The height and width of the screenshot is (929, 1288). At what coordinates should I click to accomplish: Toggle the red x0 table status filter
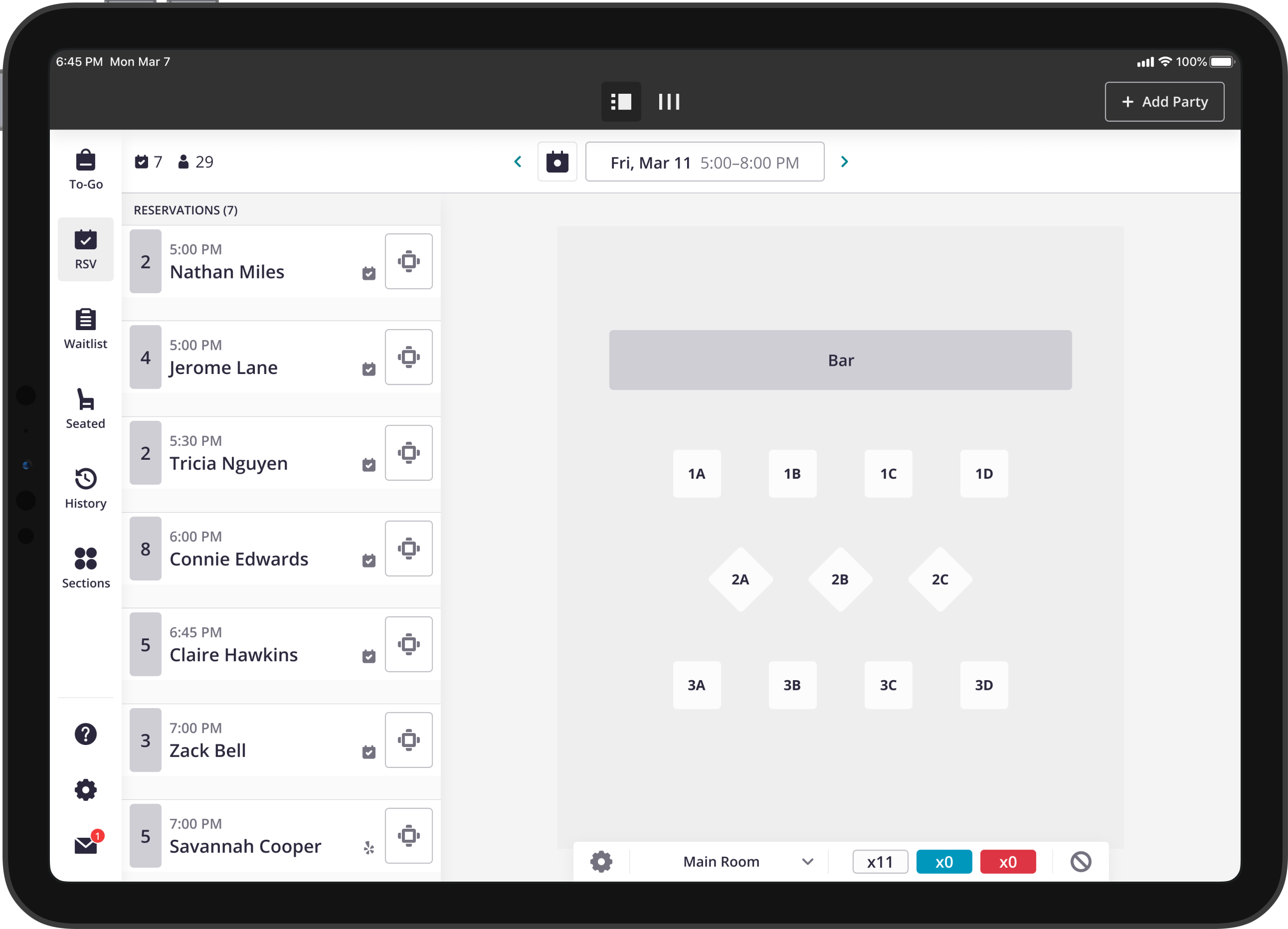coord(1008,861)
